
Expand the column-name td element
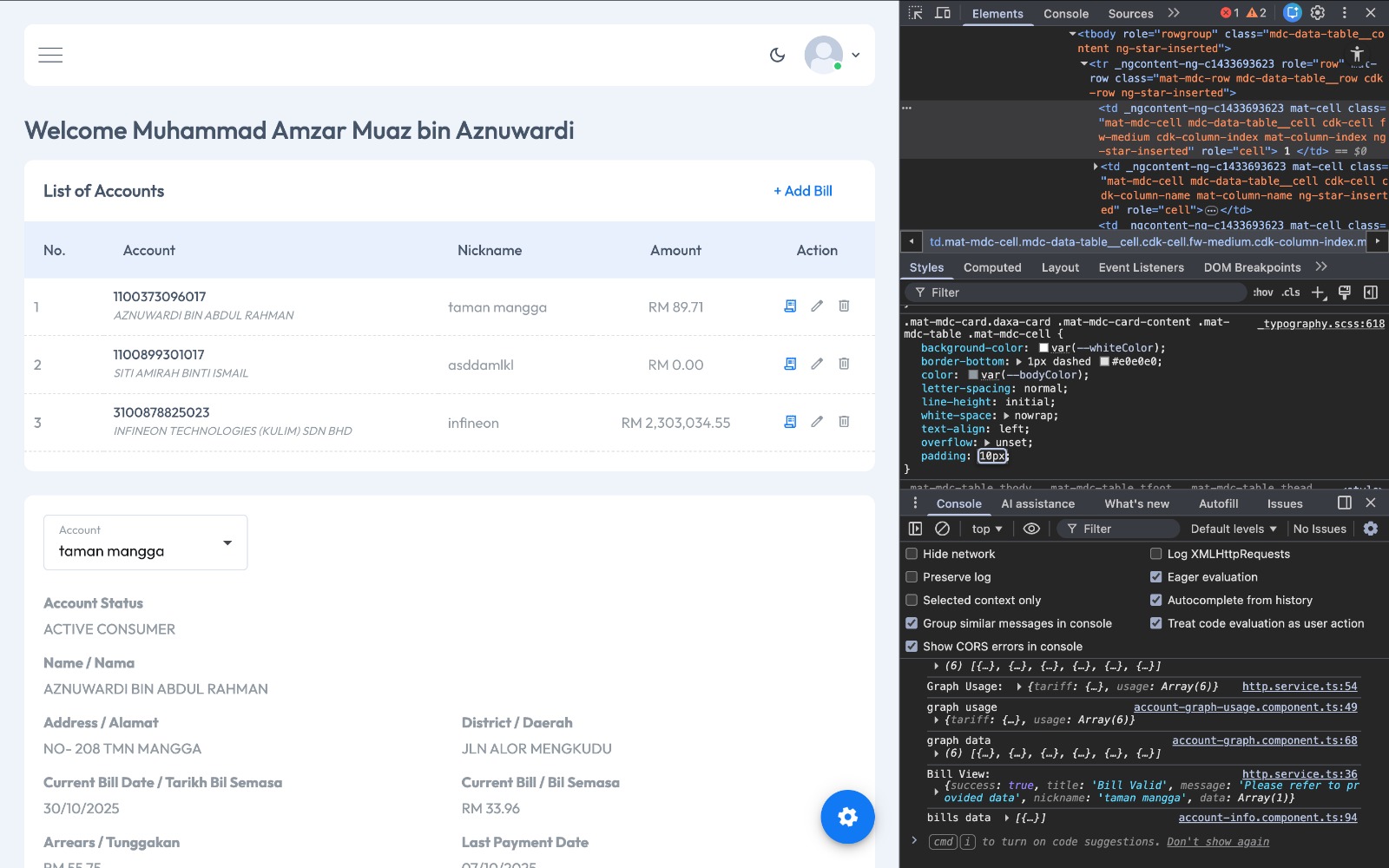(1096, 166)
